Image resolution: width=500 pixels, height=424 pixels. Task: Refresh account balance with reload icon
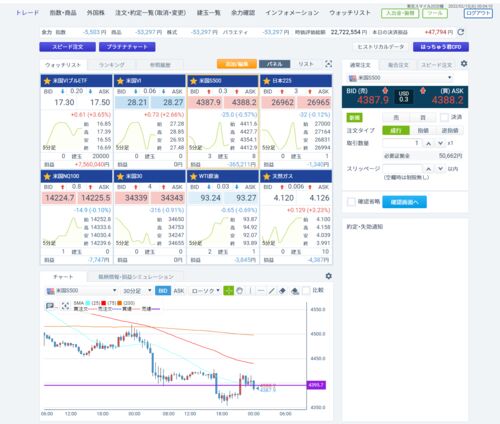[x=461, y=32]
